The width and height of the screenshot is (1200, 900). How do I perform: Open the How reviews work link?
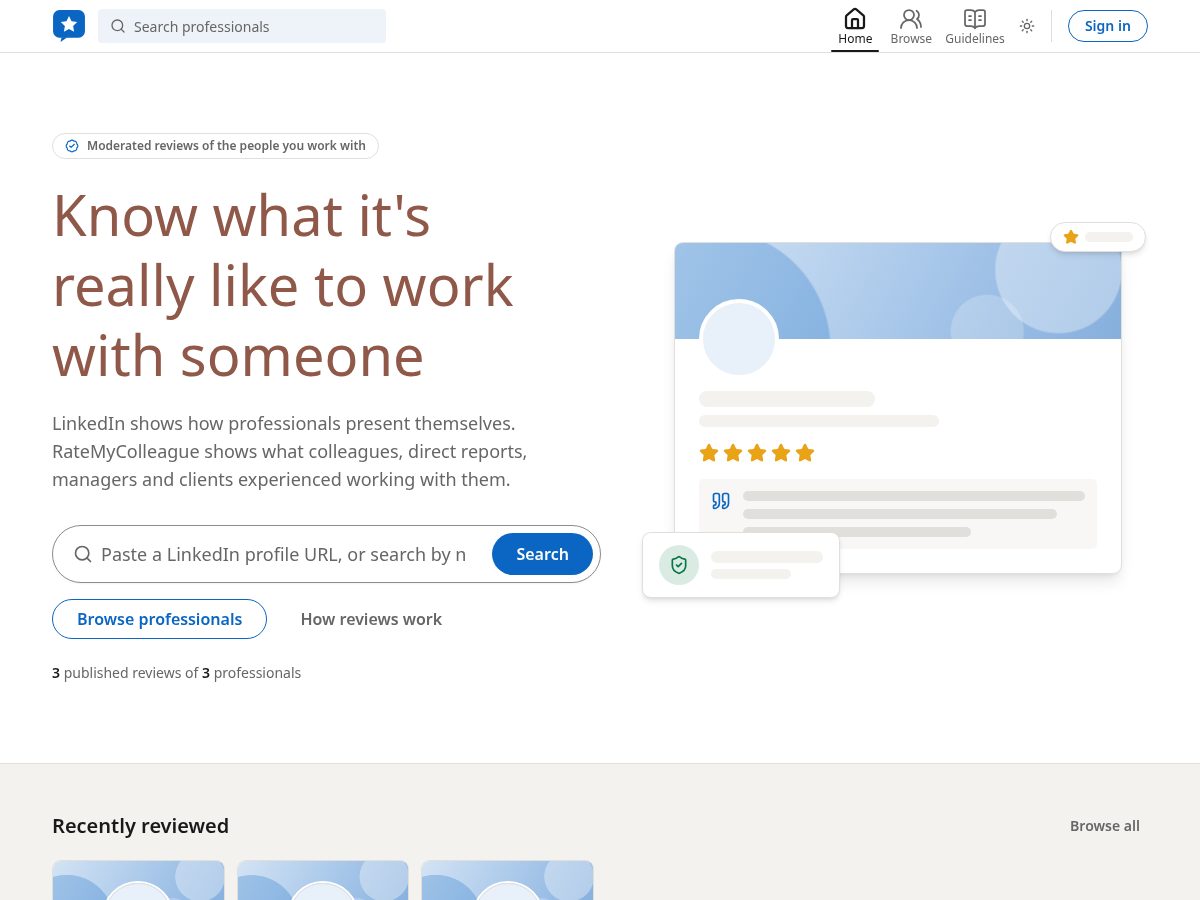371,619
